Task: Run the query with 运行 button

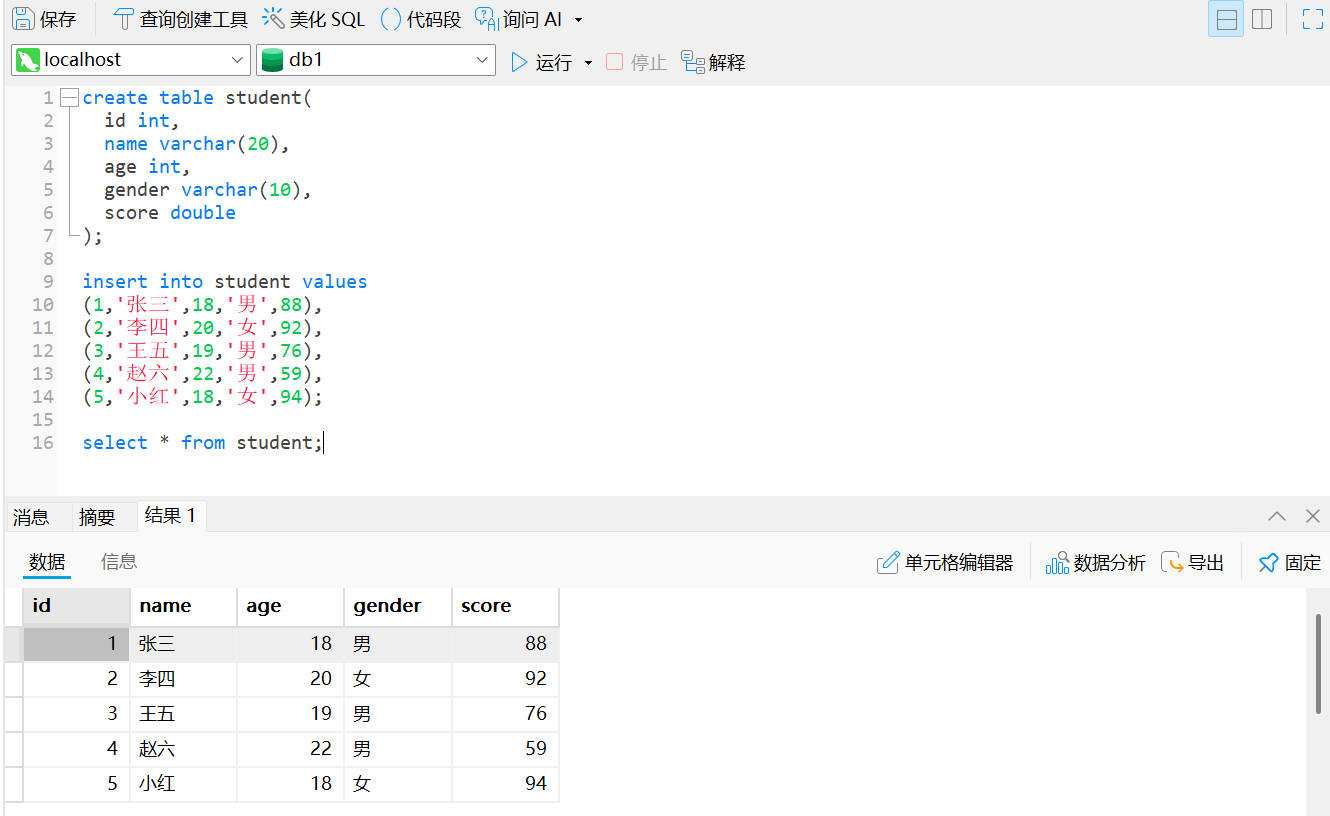Action: (541, 62)
